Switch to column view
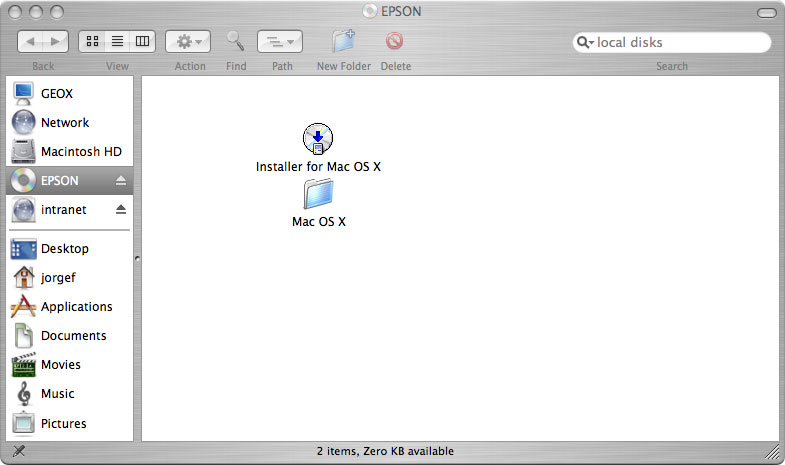This screenshot has width=785, height=465. coord(143,42)
